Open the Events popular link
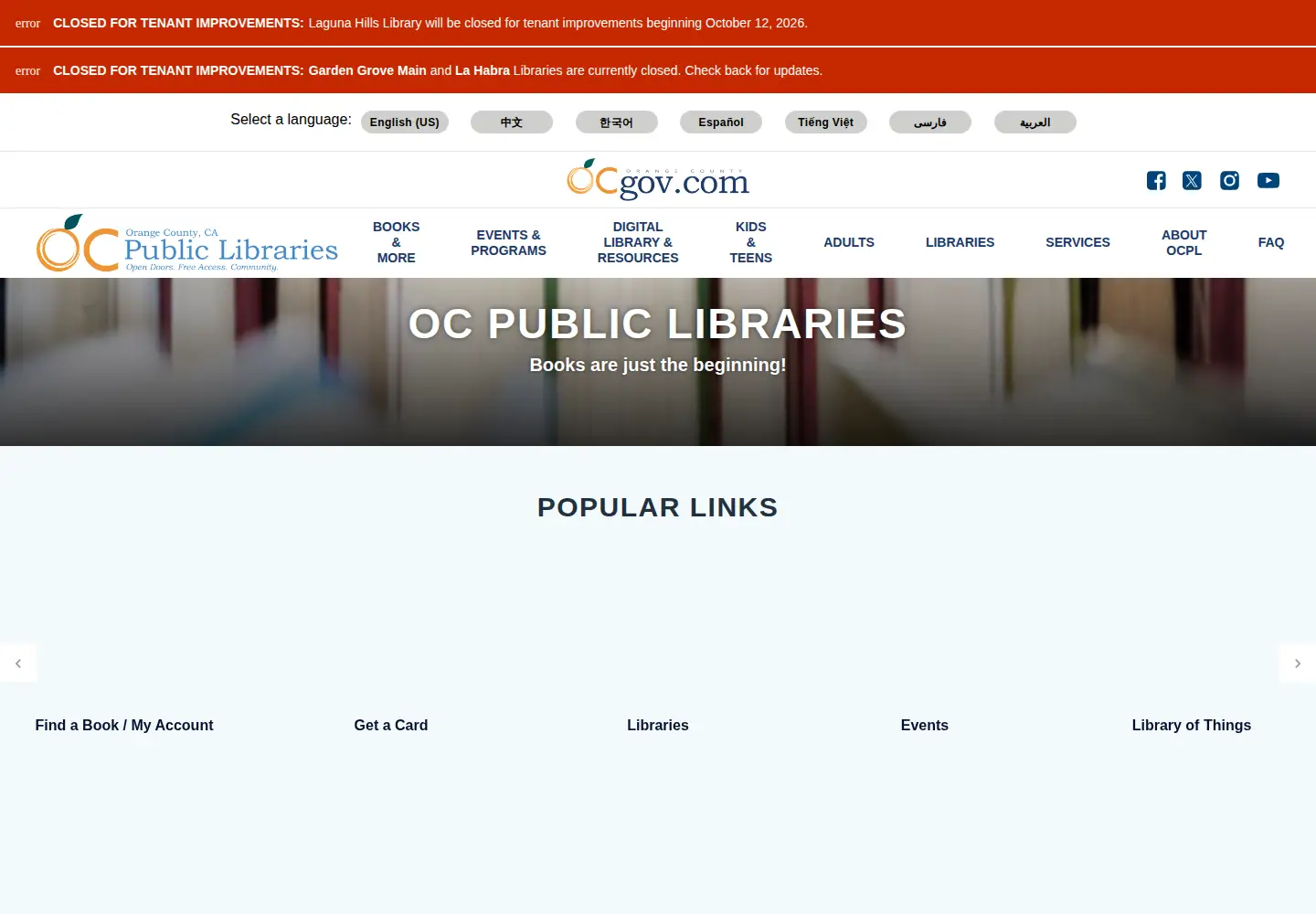 925,725
